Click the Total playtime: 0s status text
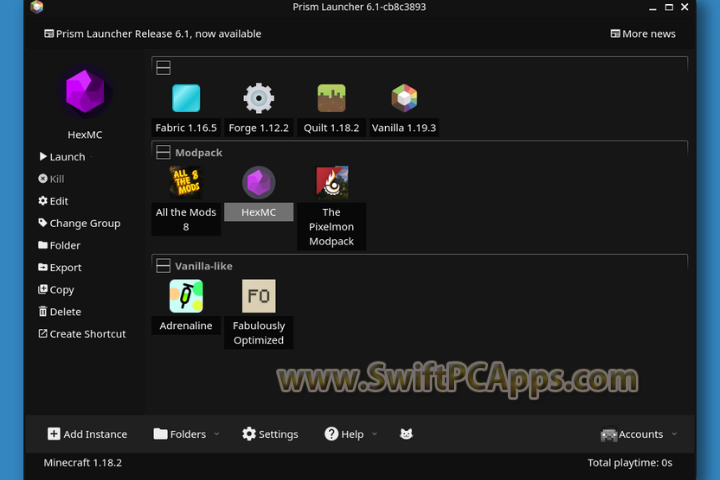Screen dimensions: 720x480 630,463
